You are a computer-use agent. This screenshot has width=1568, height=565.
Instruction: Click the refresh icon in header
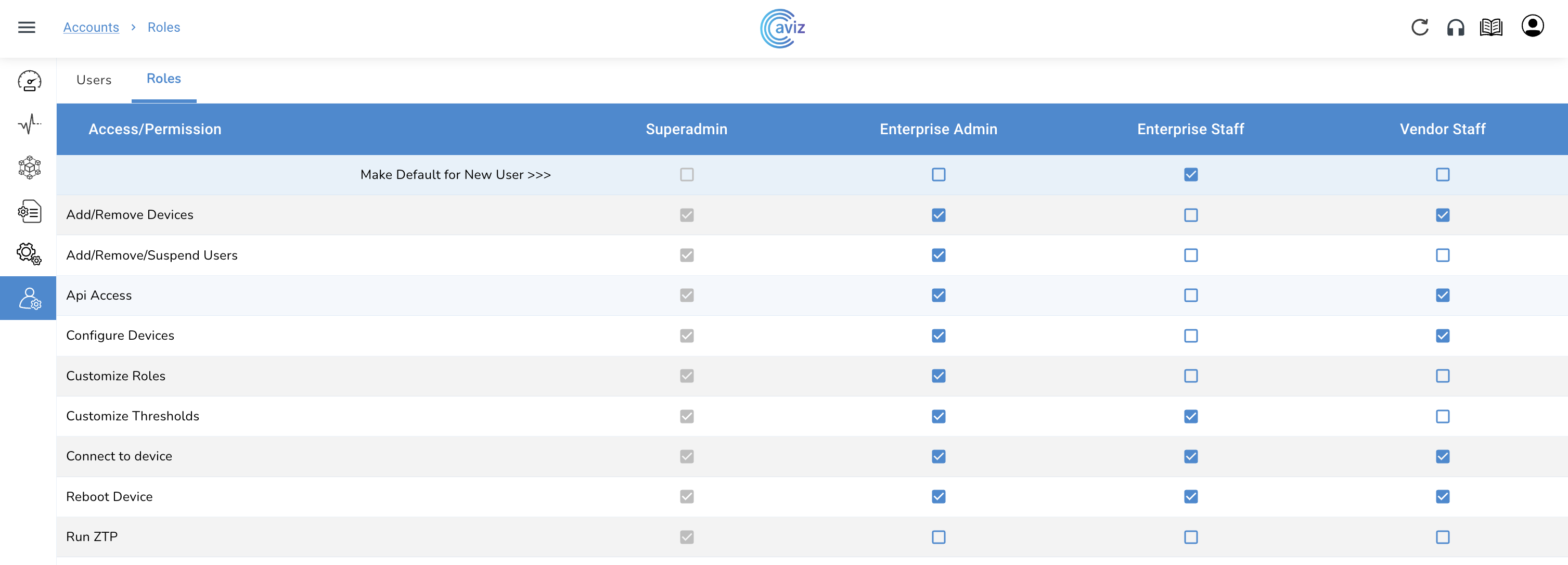tap(1420, 28)
